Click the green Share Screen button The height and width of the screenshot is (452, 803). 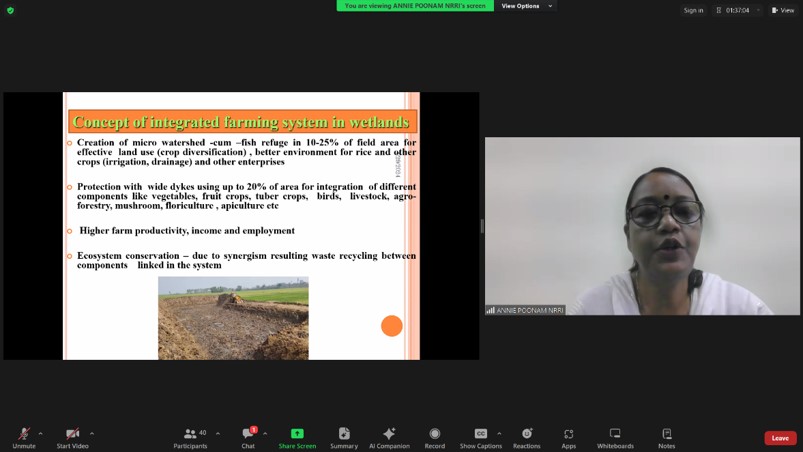pyautogui.click(x=297, y=436)
